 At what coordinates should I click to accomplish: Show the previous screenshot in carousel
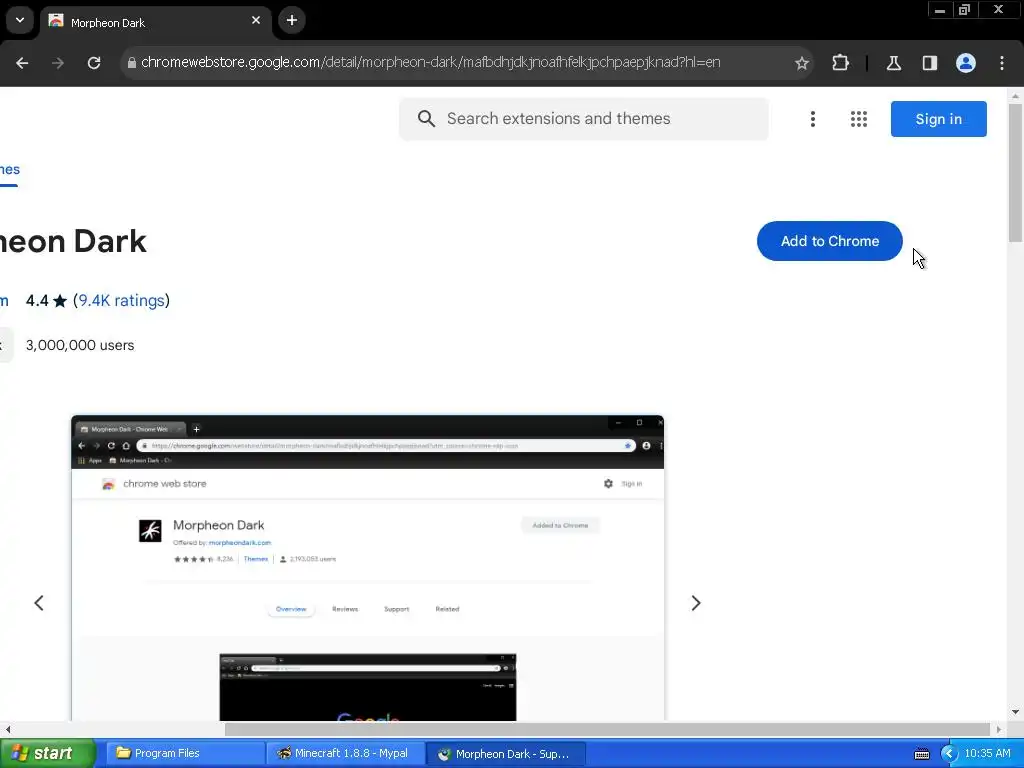tap(39, 603)
